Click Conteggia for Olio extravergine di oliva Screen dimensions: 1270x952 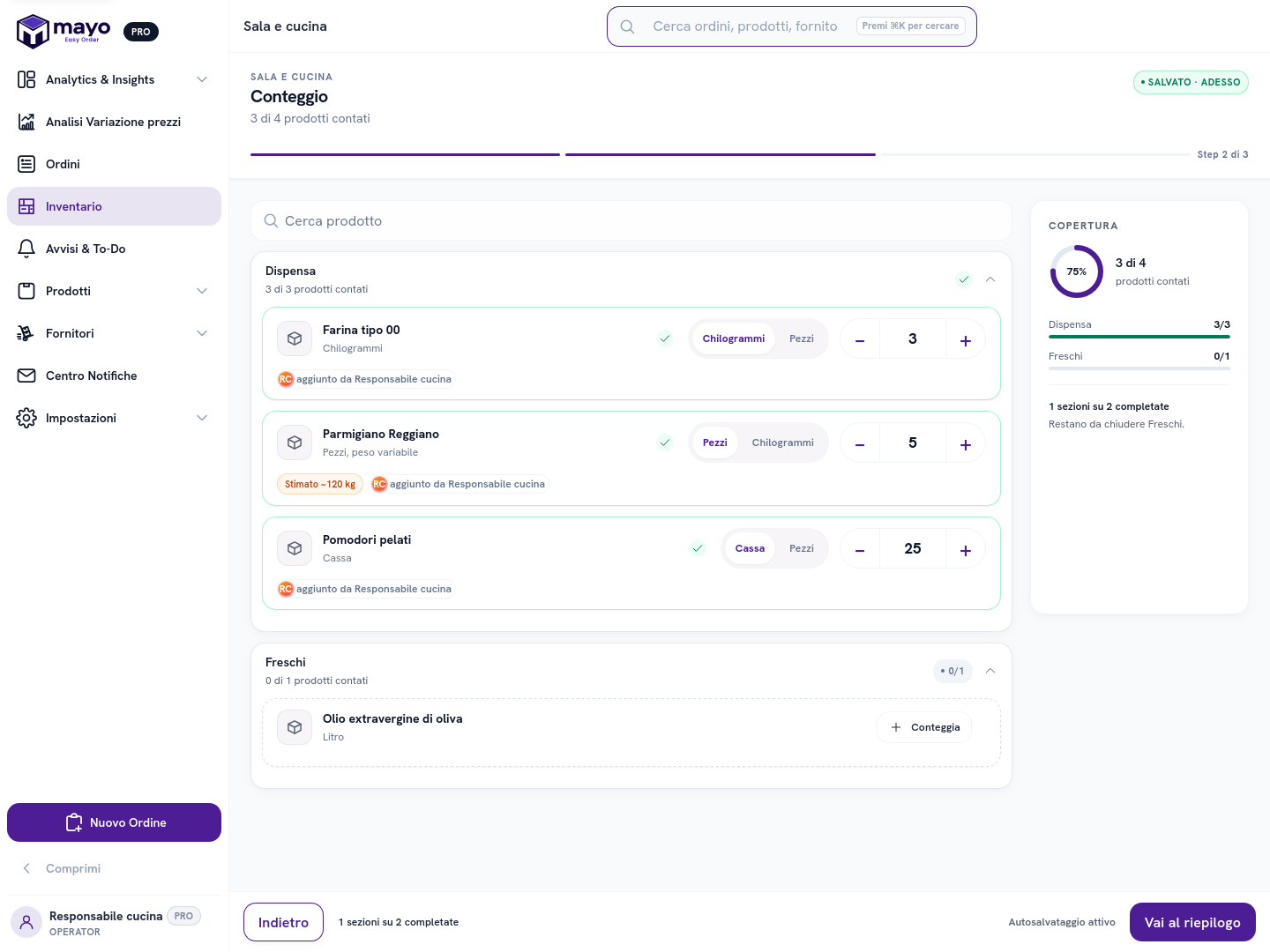pyautogui.click(x=924, y=727)
